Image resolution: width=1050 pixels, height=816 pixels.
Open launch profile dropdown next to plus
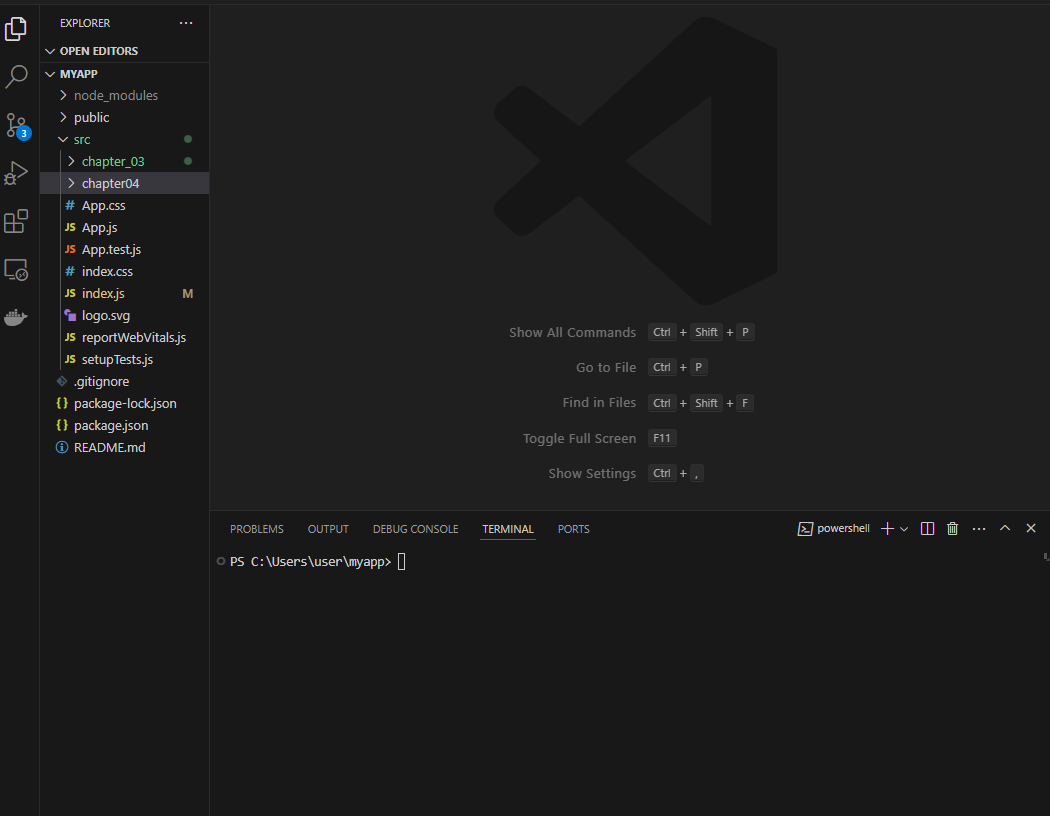point(904,529)
